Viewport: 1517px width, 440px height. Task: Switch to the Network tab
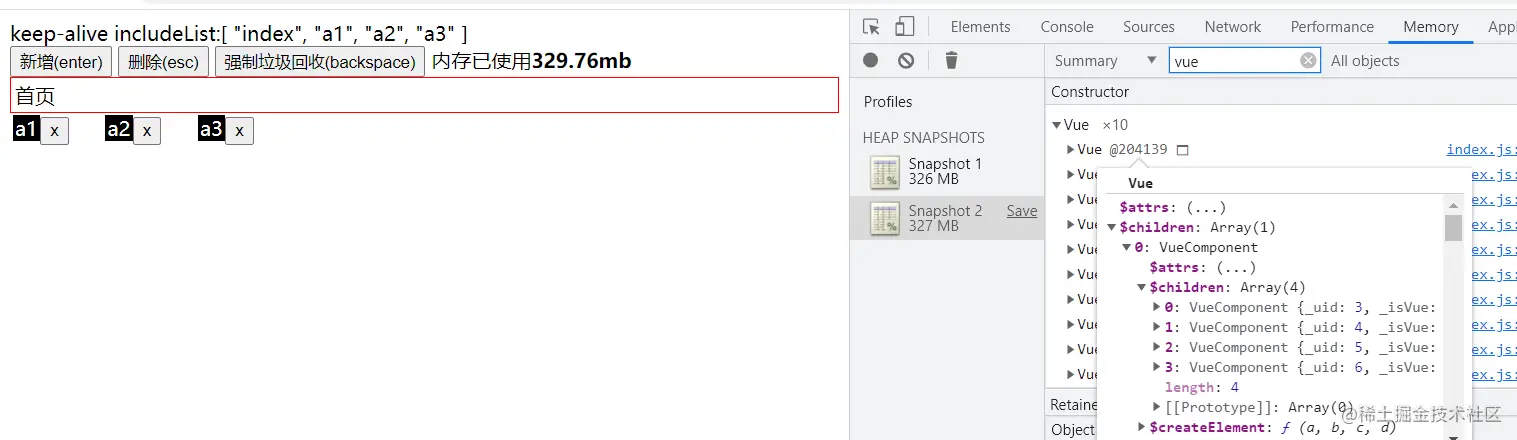point(1232,27)
